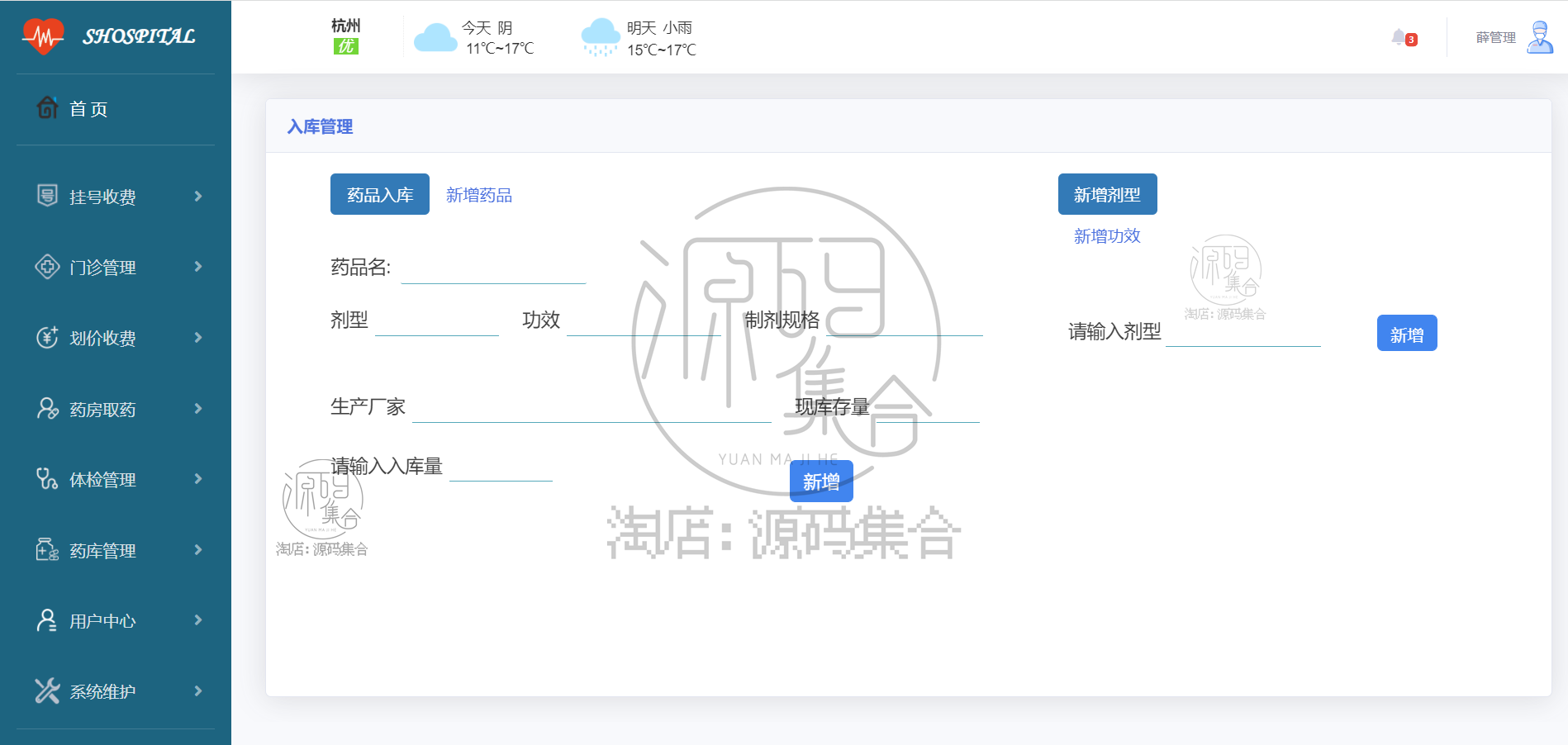Click the home house icon
This screenshot has height=745, width=1568.
click(47, 107)
